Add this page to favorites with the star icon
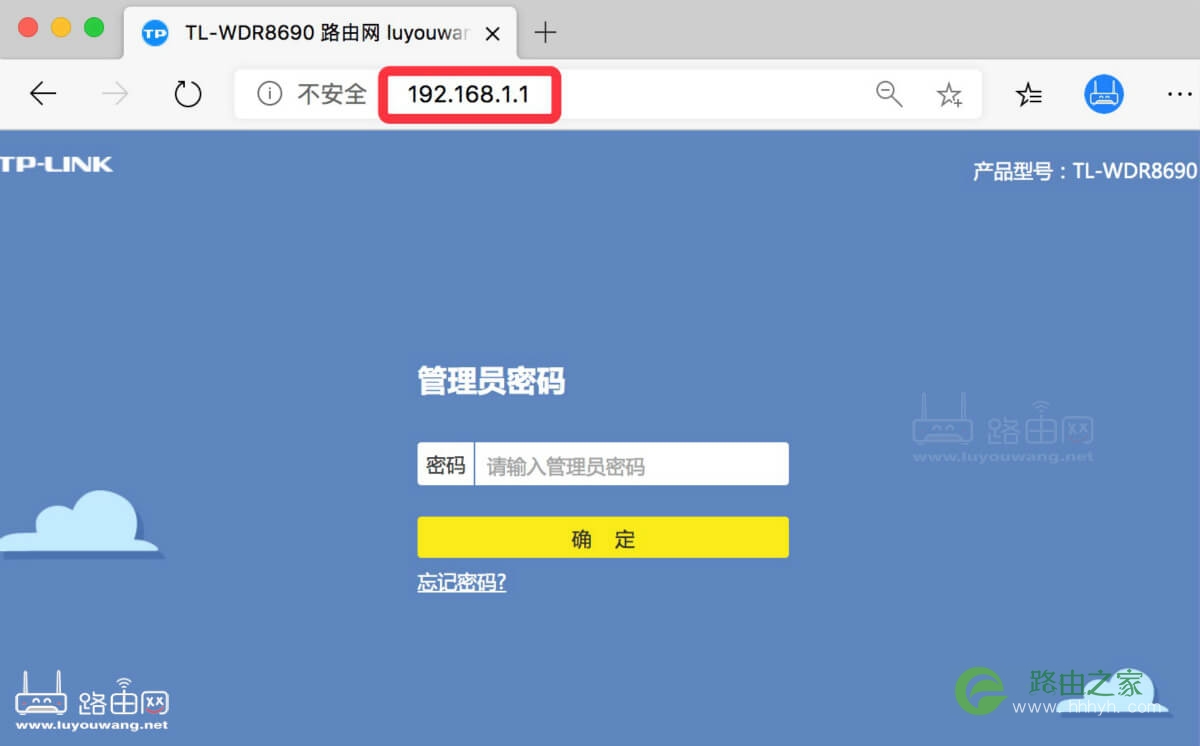The width and height of the screenshot is (1200, 746). [x=948, y=94]
